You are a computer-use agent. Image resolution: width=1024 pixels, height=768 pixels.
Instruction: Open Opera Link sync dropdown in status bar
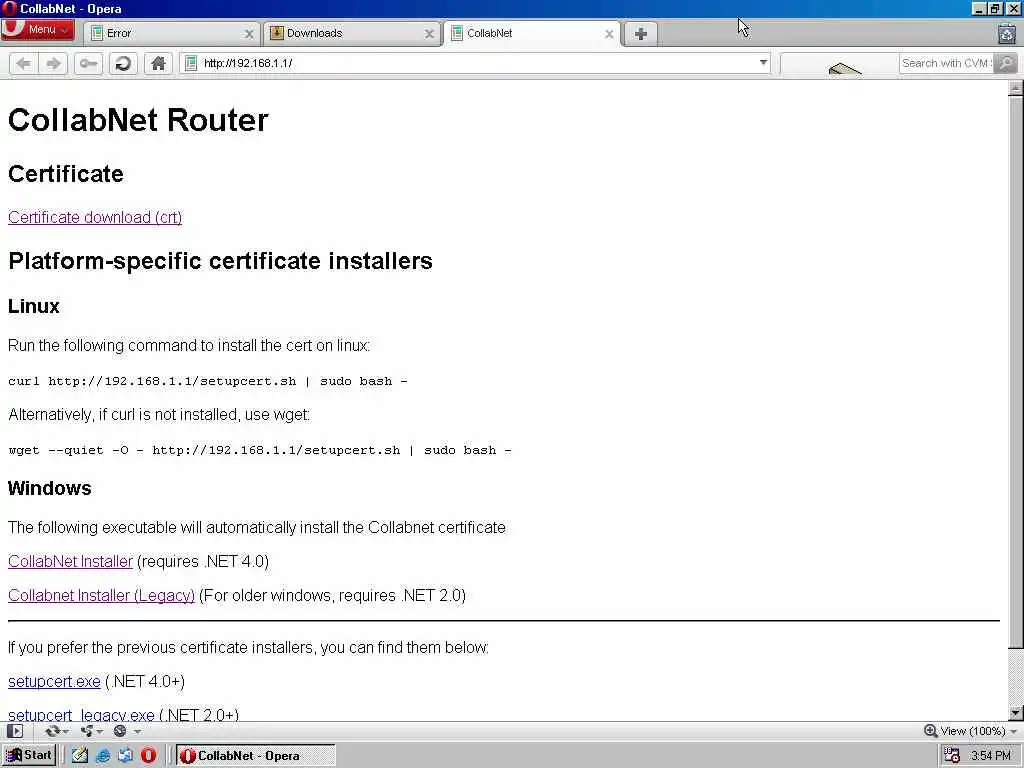tap(57, 731)
